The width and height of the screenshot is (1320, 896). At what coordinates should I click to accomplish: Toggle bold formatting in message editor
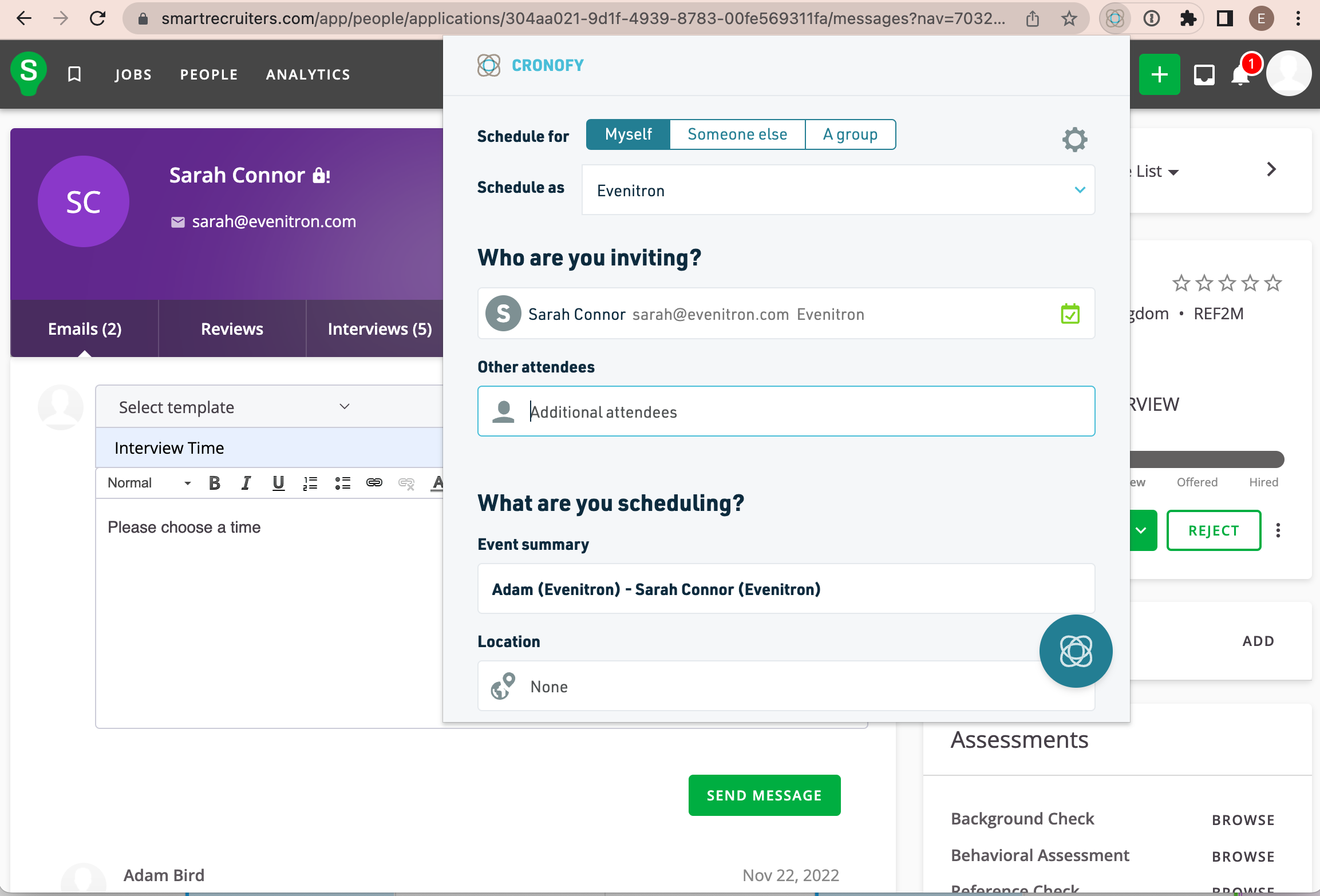215,483
